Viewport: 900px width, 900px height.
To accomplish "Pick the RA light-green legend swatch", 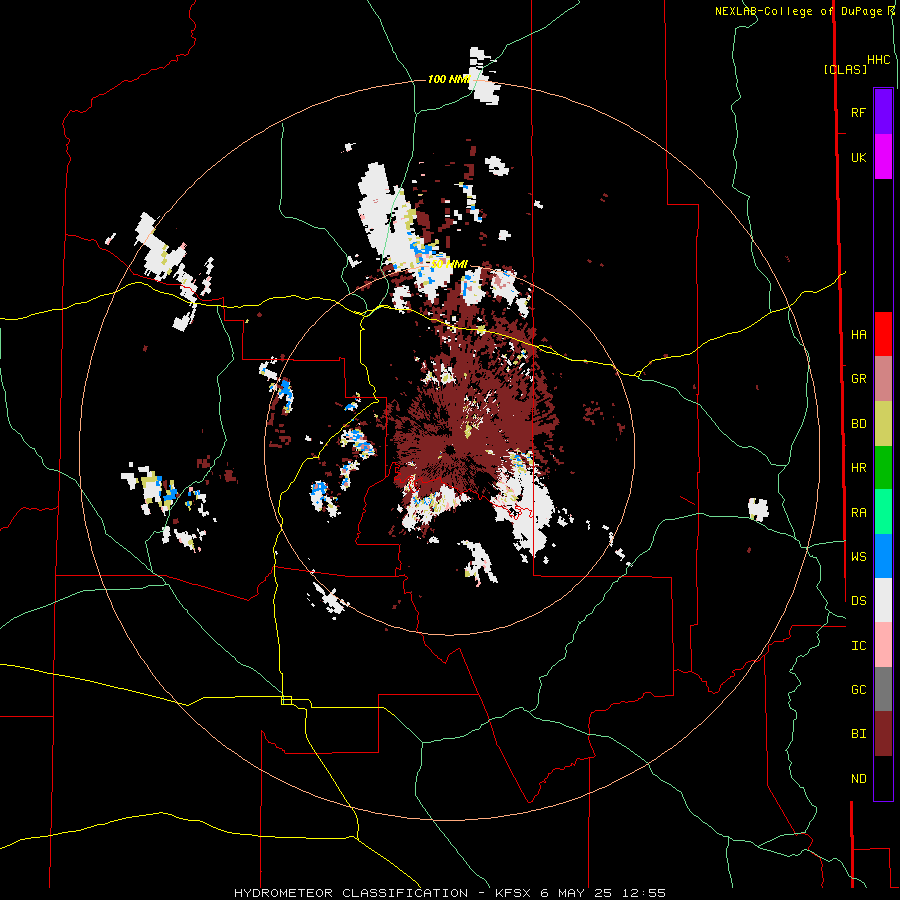I will click(883, 512).
